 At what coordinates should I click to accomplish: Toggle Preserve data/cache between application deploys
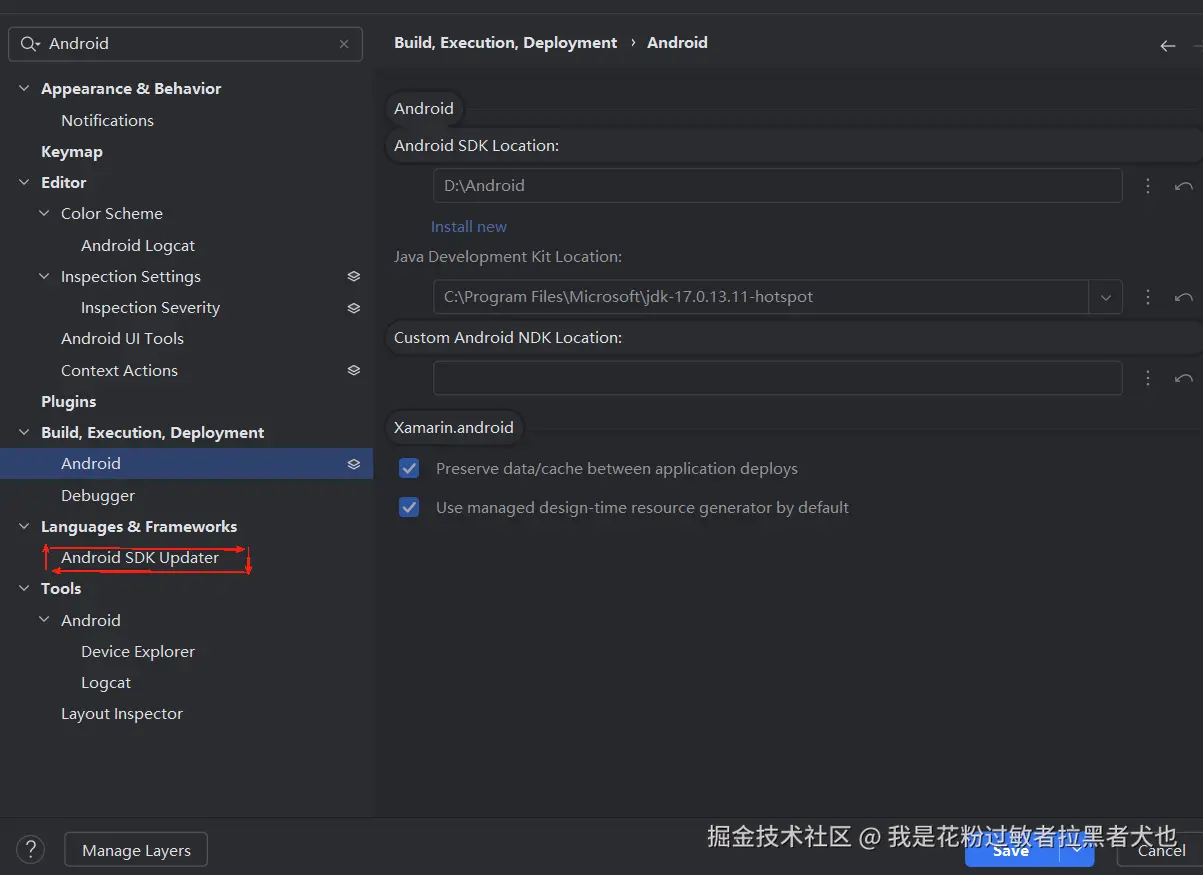coord(409,468)
